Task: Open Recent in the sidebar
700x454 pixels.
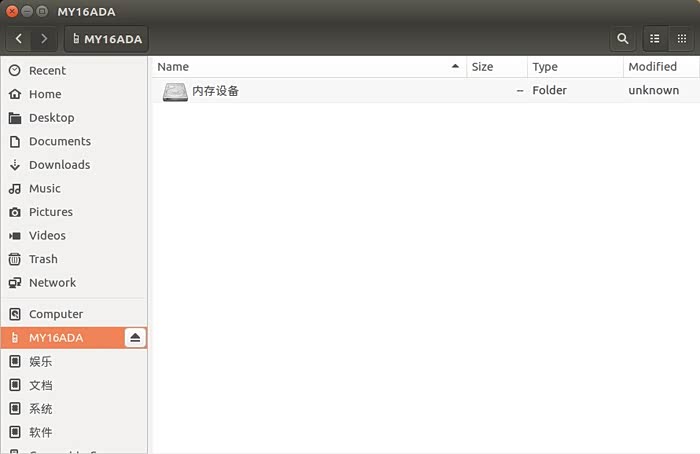Action: click(74, 71)
